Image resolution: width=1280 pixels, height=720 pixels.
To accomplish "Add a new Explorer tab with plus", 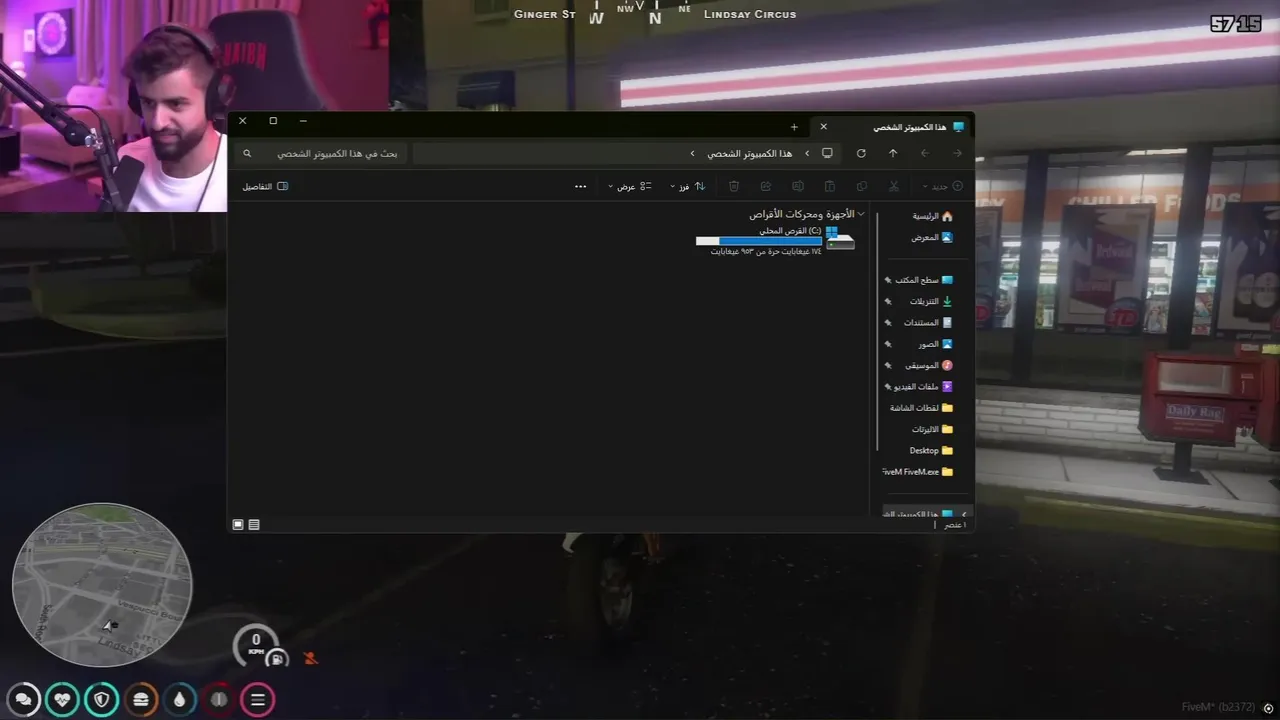I will (x=794, y=127).
